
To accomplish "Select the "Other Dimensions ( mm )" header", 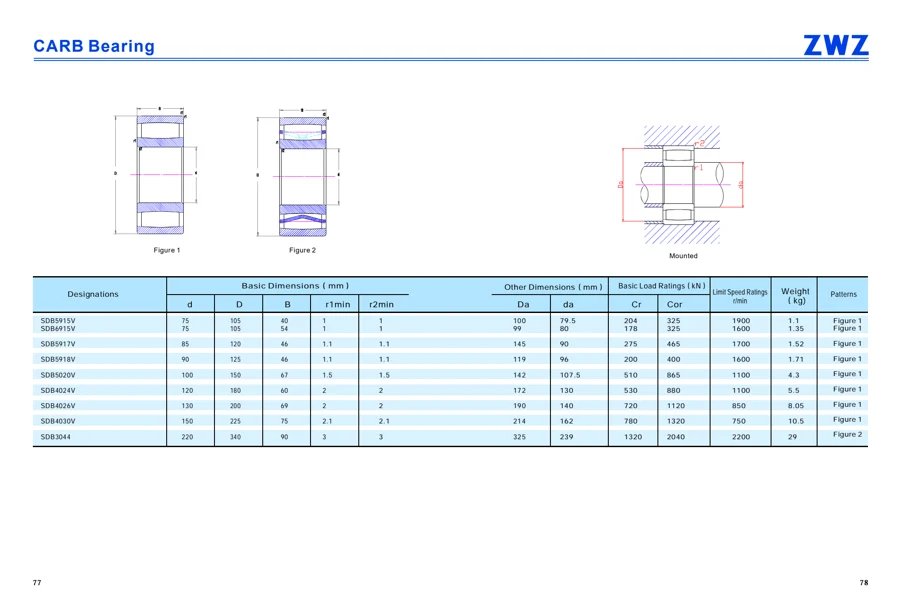I will pyautogui.click(x=553, y=287).
